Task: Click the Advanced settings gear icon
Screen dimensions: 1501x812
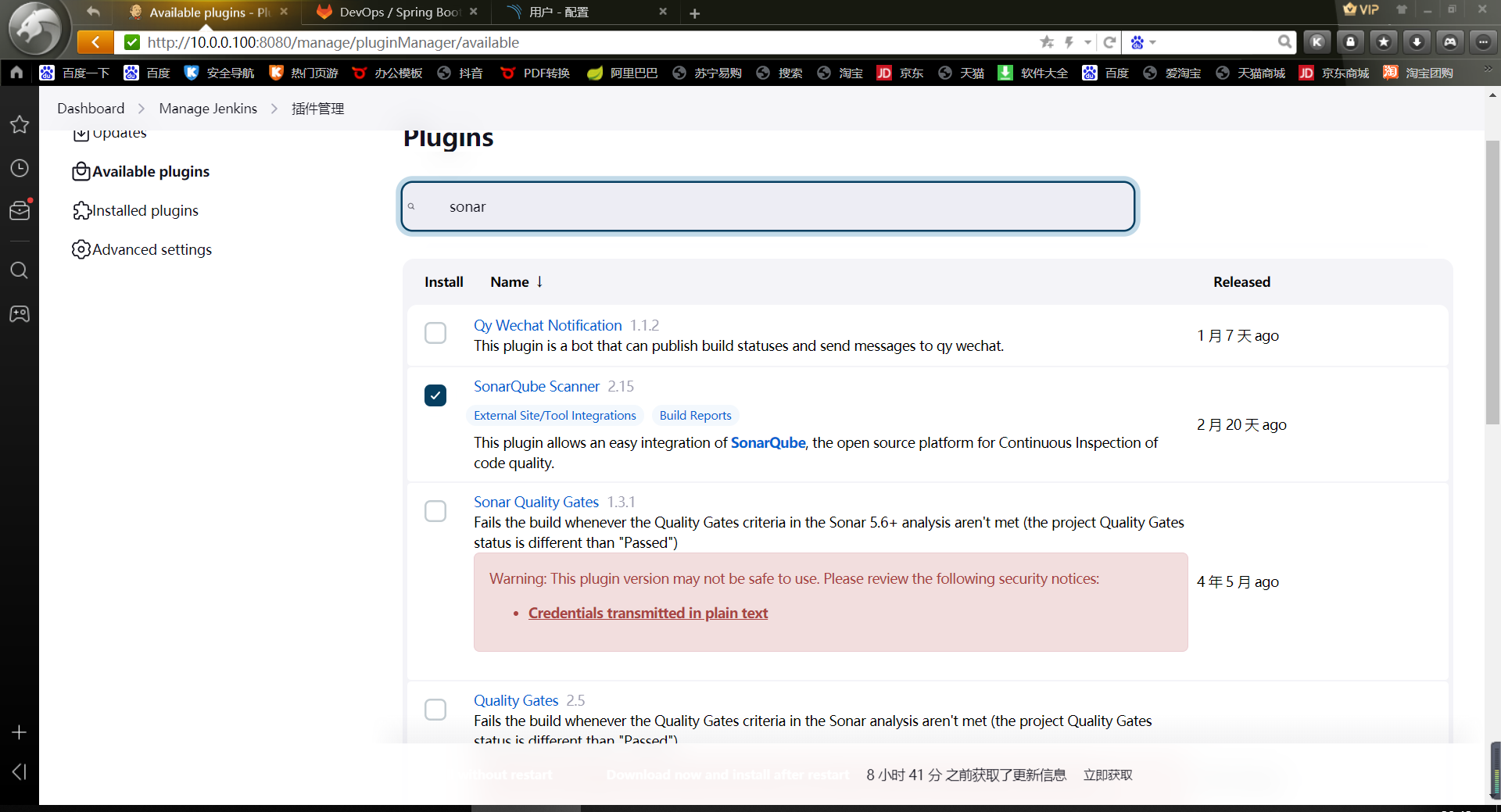Action: [81, 249]
